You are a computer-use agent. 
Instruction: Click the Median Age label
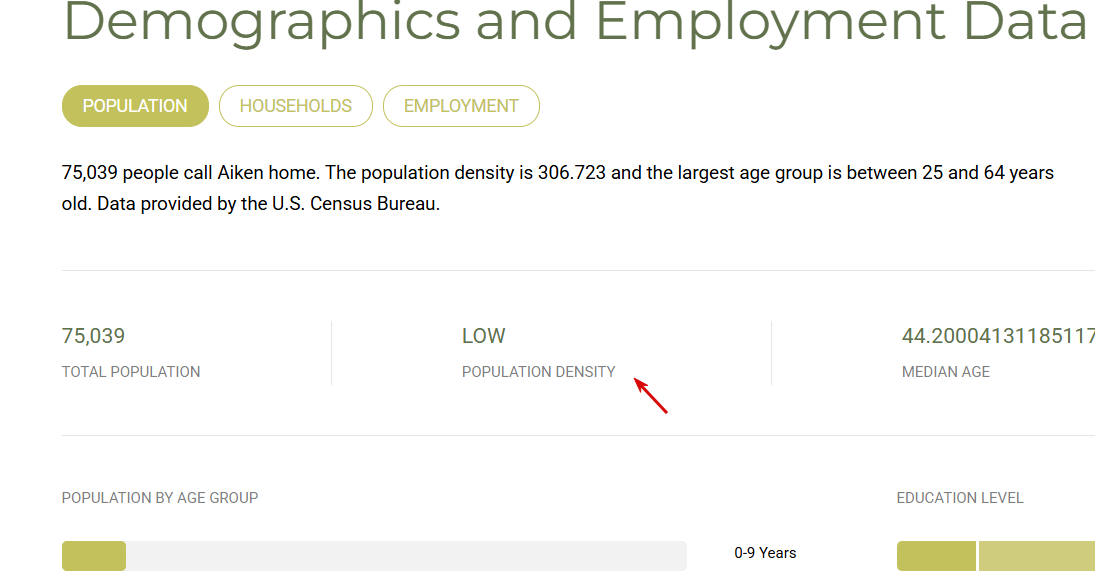point(946,372)
